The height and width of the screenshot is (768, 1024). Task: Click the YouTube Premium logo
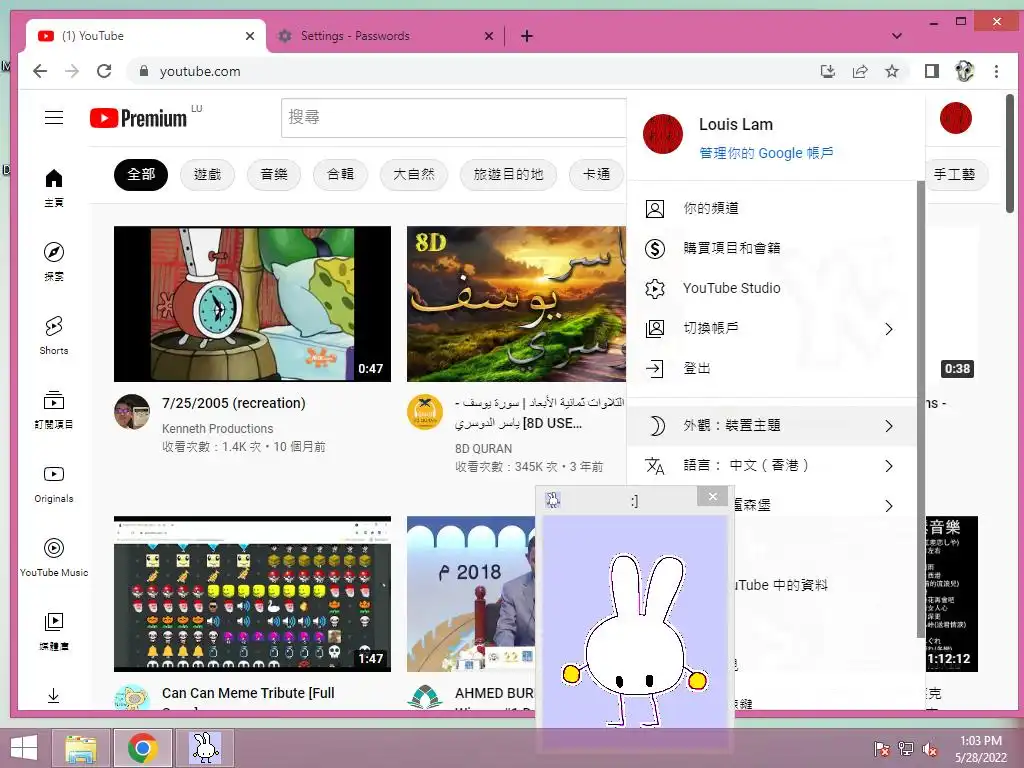[138, 118]
